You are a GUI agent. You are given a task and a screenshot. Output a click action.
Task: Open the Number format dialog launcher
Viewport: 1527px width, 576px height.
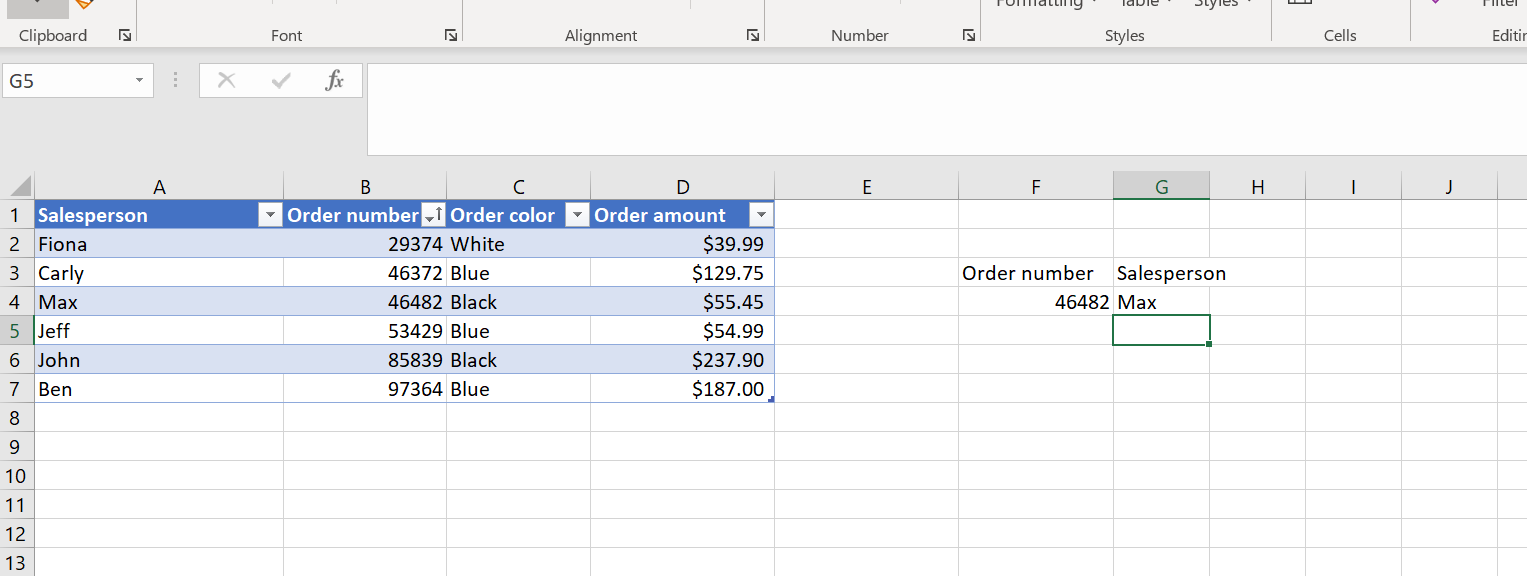968,36
